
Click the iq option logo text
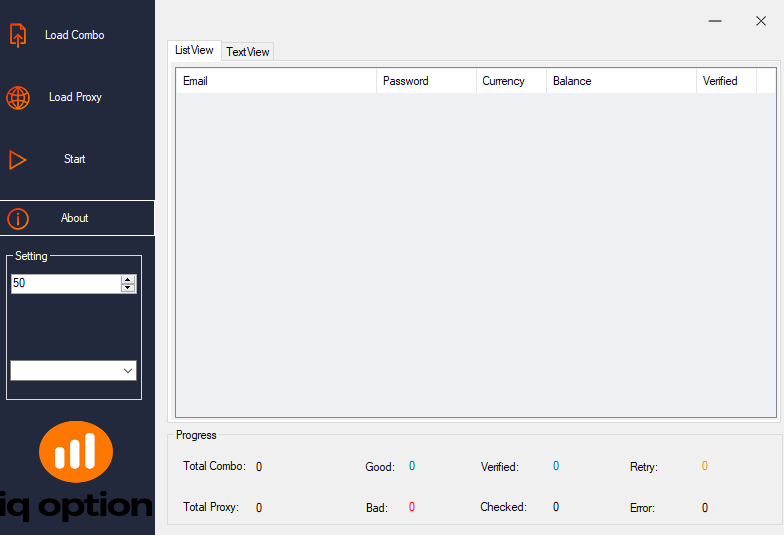[76, 506]
